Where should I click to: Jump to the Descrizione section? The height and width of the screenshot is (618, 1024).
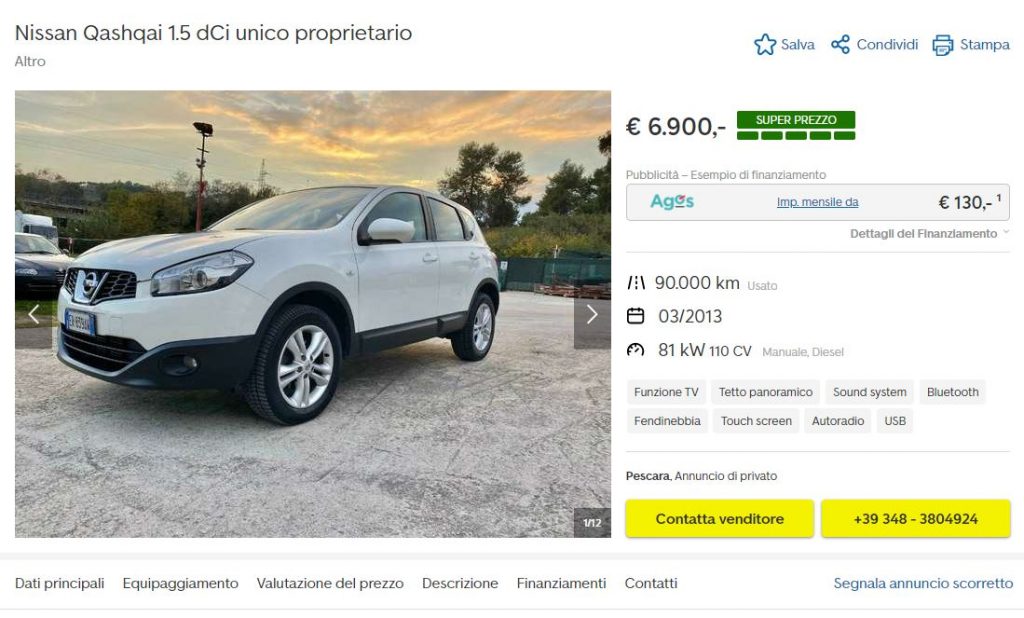[x=460, y=583]
